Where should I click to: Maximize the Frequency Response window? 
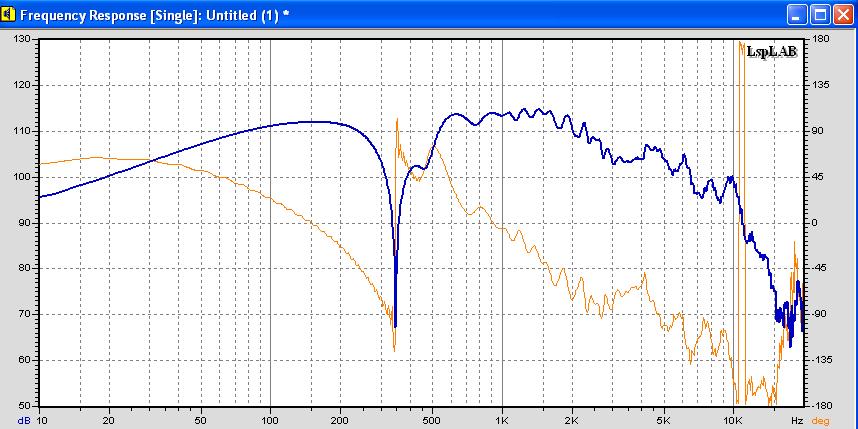pos(820,15)
